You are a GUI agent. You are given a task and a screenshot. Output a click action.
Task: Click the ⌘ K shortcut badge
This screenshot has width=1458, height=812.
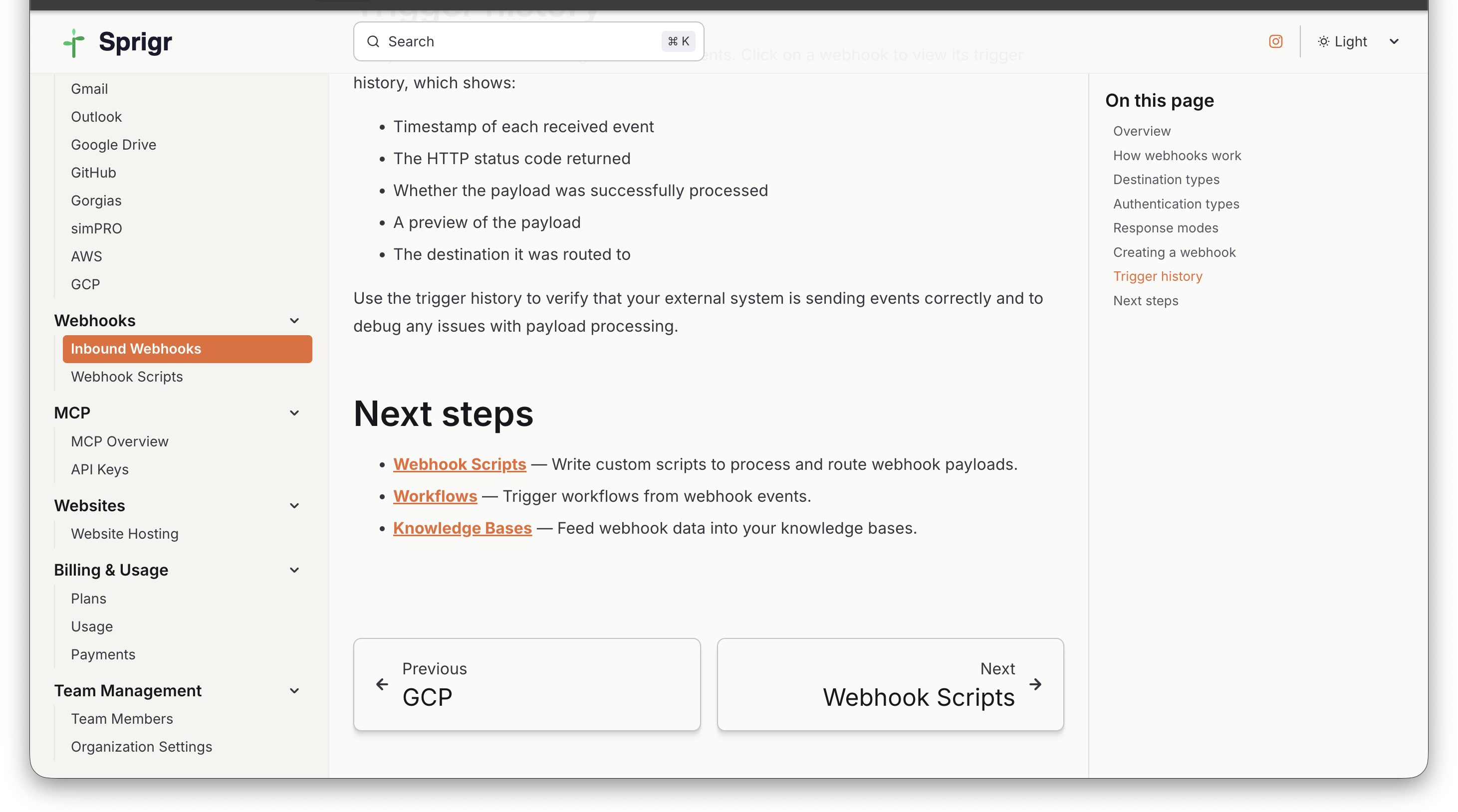point(678,41)
